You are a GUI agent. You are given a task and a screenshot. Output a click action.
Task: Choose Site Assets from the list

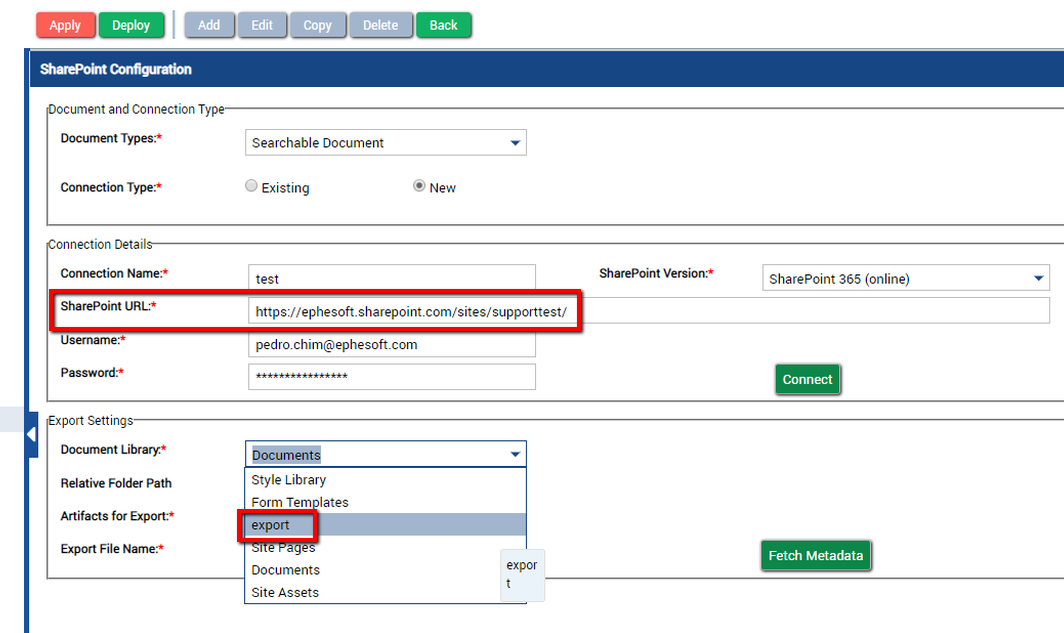[x=385, y=592]
